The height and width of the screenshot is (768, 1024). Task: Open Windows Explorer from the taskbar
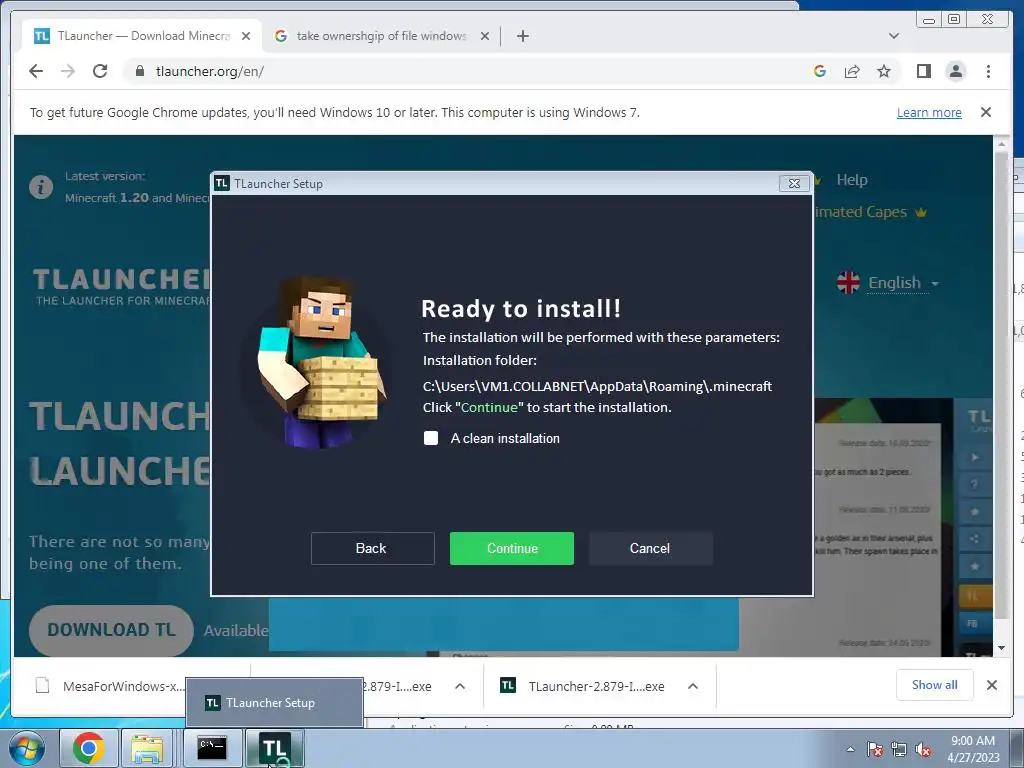coord(148,748)
